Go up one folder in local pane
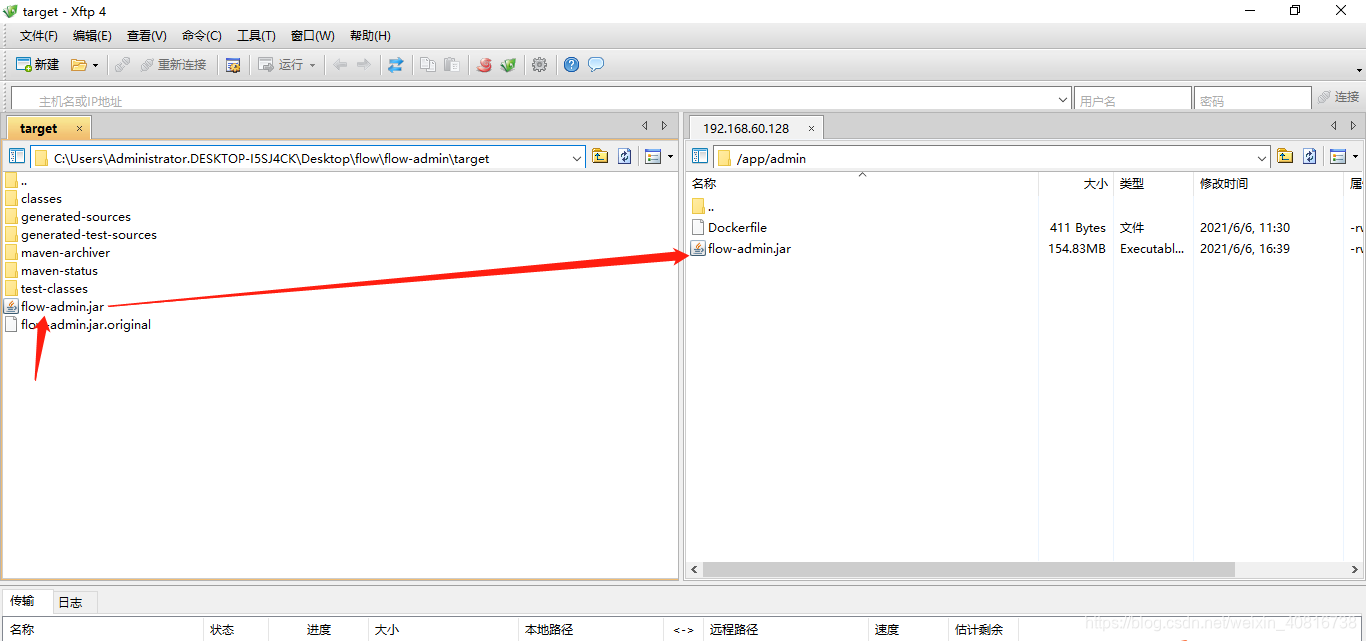Image resolution: width=1366 pixels, height=641 pixels. point(600,157)
